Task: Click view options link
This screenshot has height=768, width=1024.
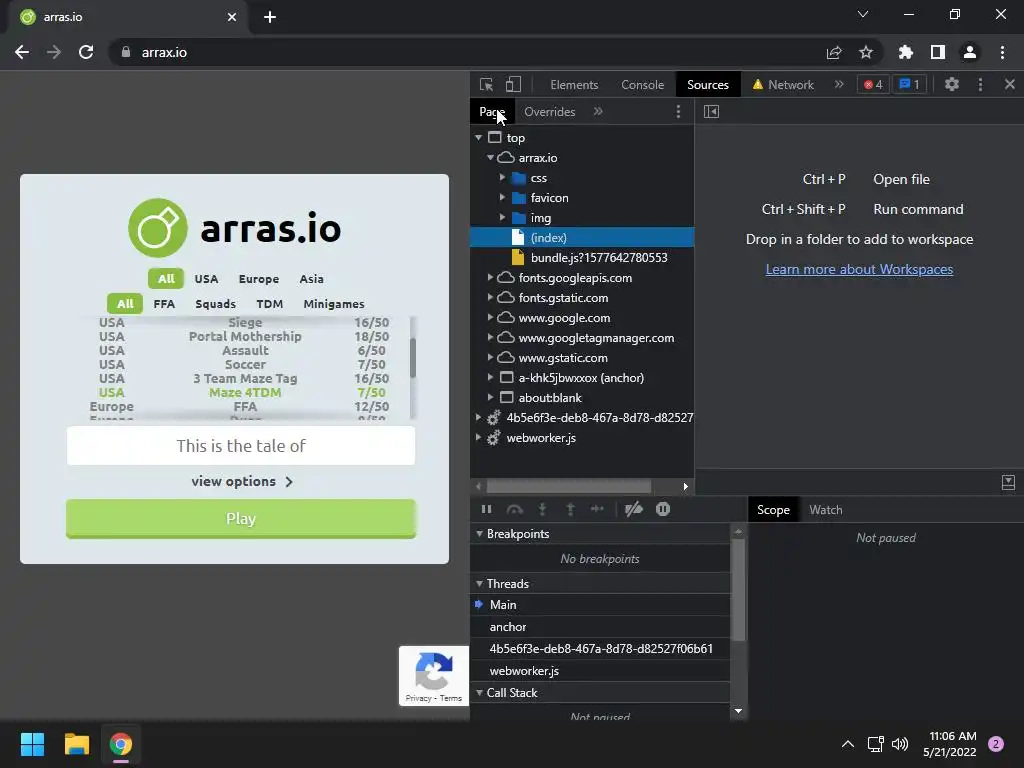Action: click(x=242, y=481)
